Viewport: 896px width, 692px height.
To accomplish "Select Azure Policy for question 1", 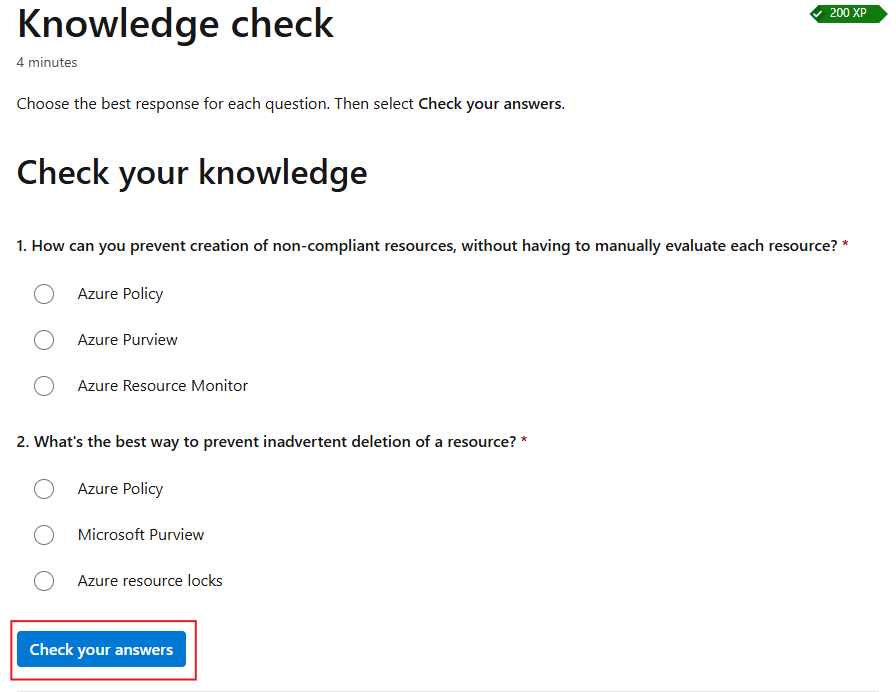I will [x=44, y=294].
